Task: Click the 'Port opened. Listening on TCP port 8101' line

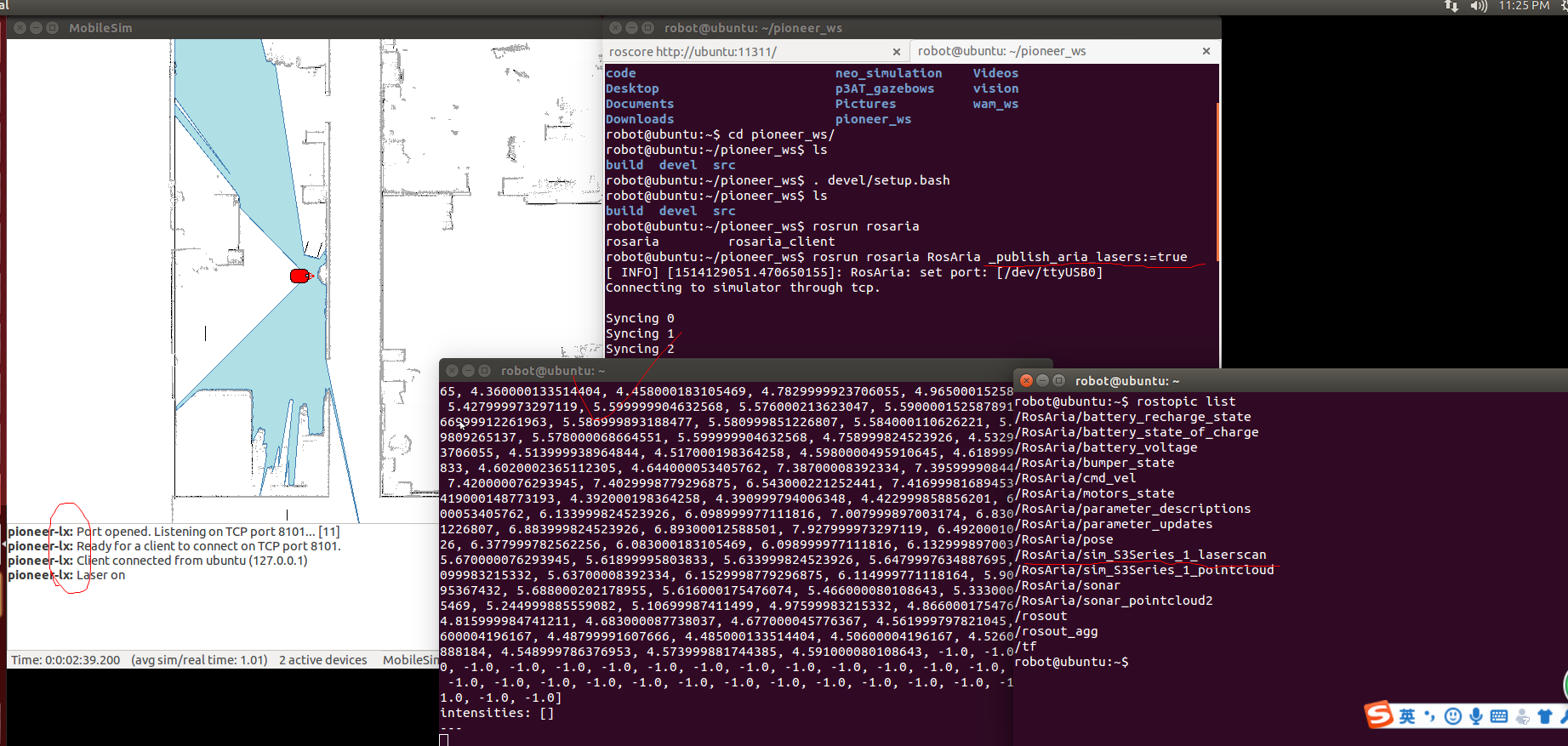Action: pos(174,532)
